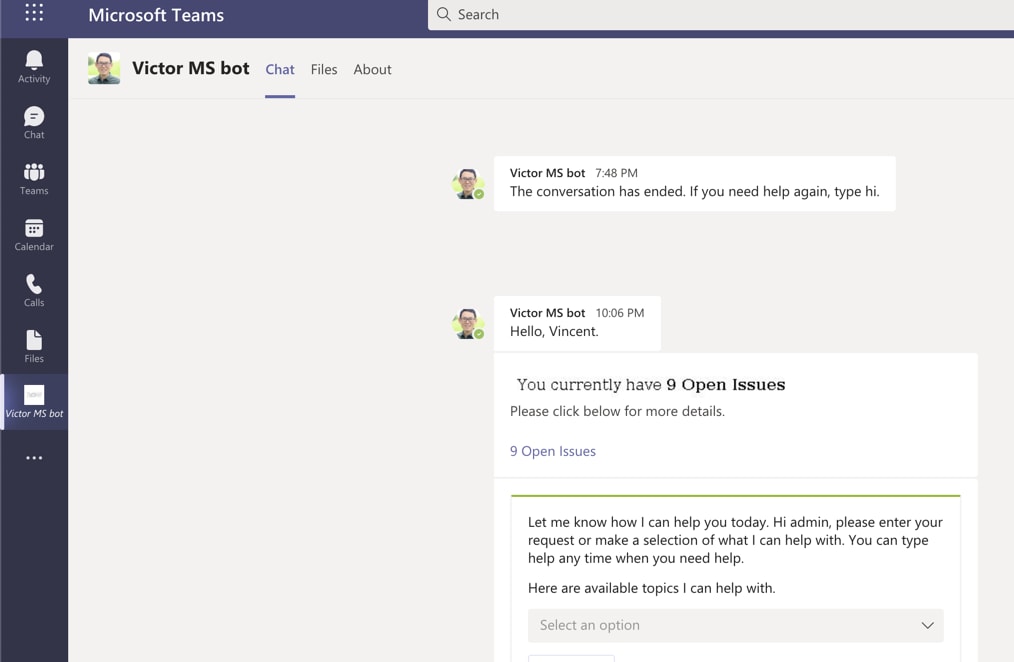Select the Chat icon in the sidebar
The height and width of the screenshot is (662, 1014).
[34, 120]
